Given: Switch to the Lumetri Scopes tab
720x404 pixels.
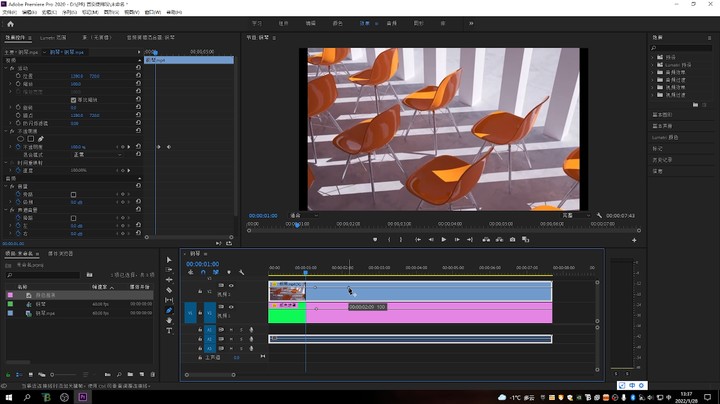Looking at the screenshot, I should (53, 38).
